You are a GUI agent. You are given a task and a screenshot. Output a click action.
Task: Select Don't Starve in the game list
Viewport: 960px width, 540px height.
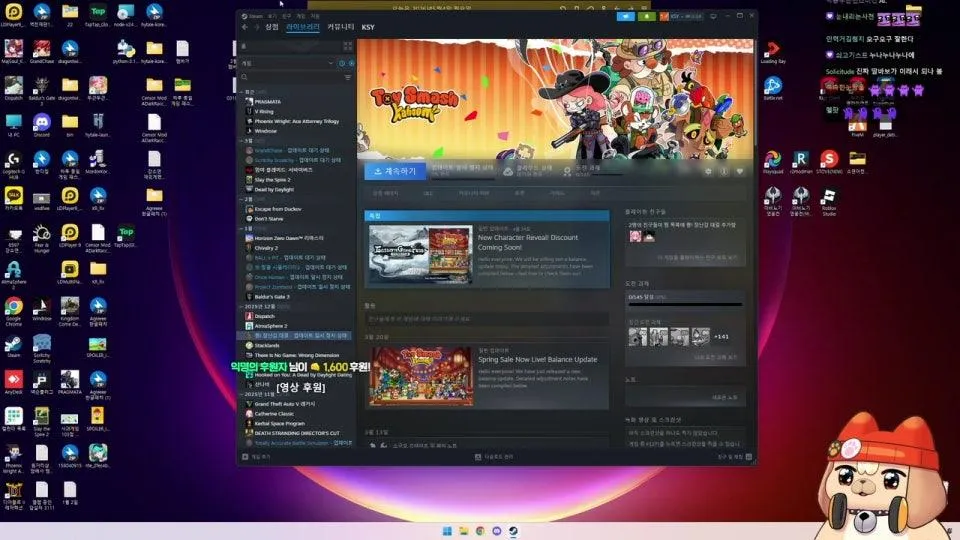pos(269,219)
